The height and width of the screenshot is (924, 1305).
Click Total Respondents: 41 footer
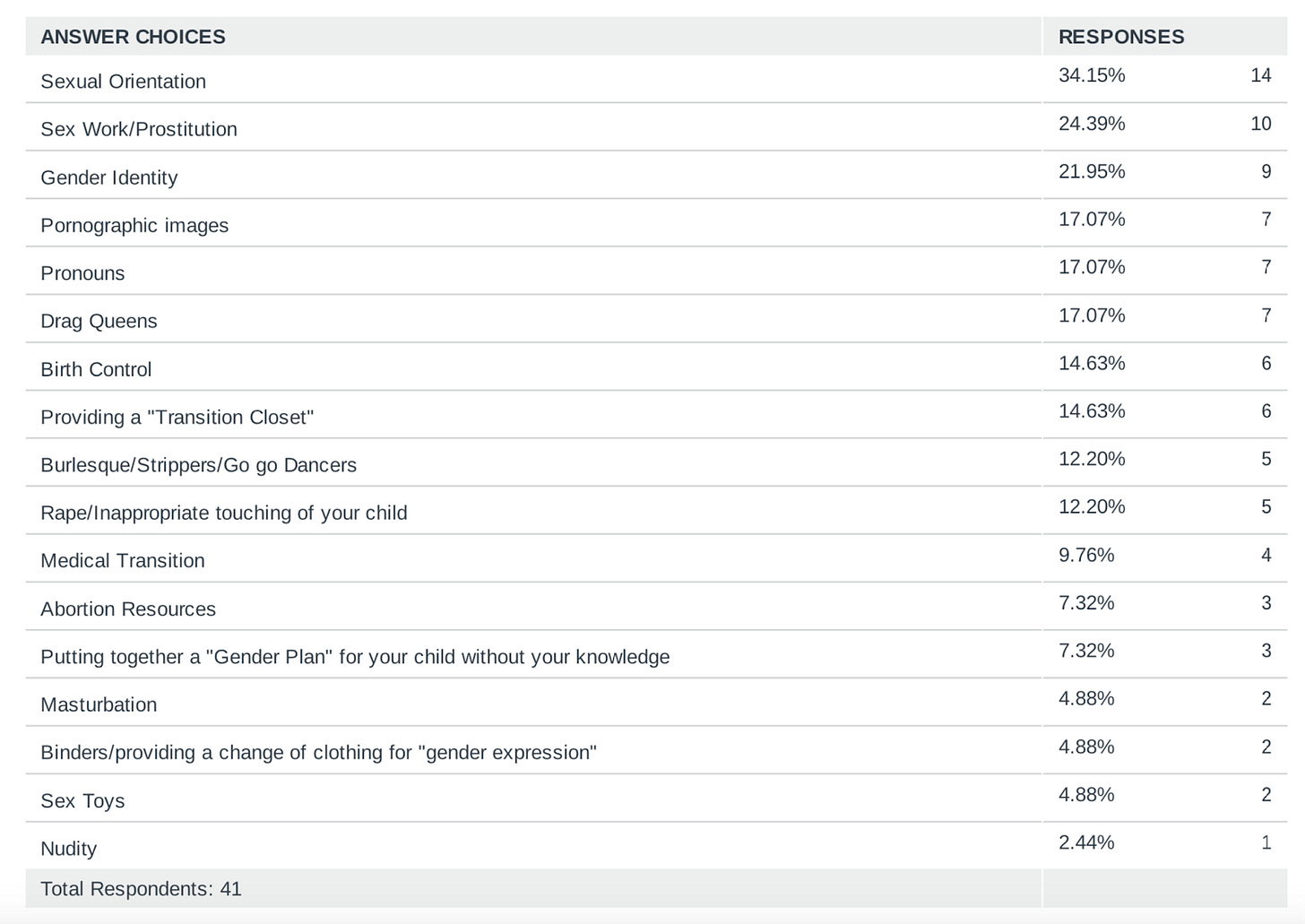(x=141, y=889)
